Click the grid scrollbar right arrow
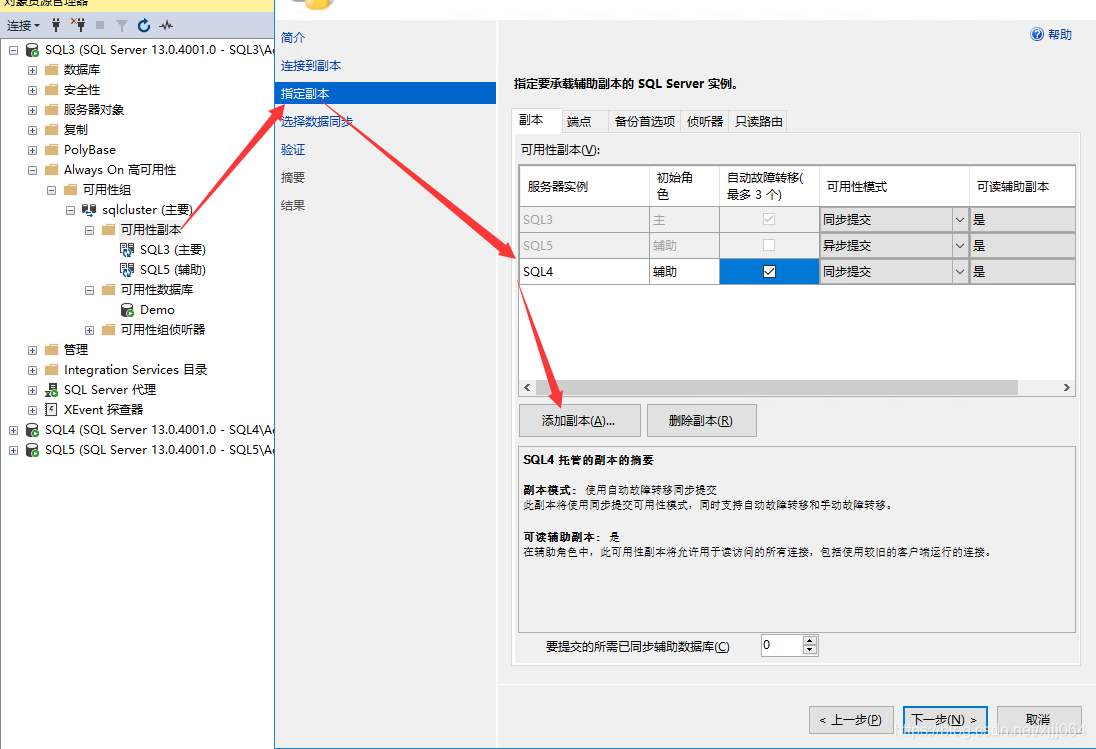The width and height of the screenshot is (1096, 749). 1067,387
